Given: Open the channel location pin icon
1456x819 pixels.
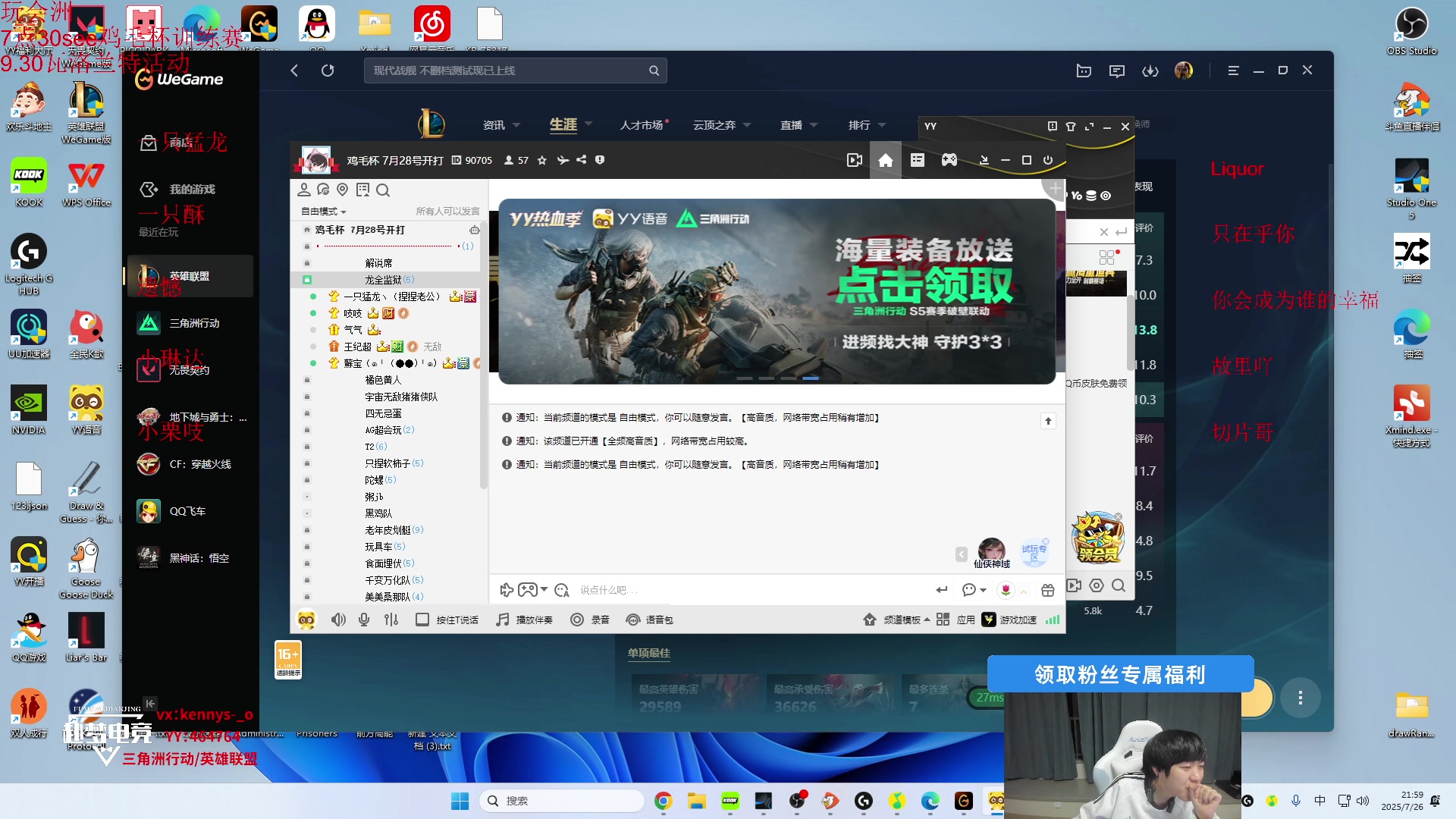Looking at the screenshot, I should tap(342, 190).
